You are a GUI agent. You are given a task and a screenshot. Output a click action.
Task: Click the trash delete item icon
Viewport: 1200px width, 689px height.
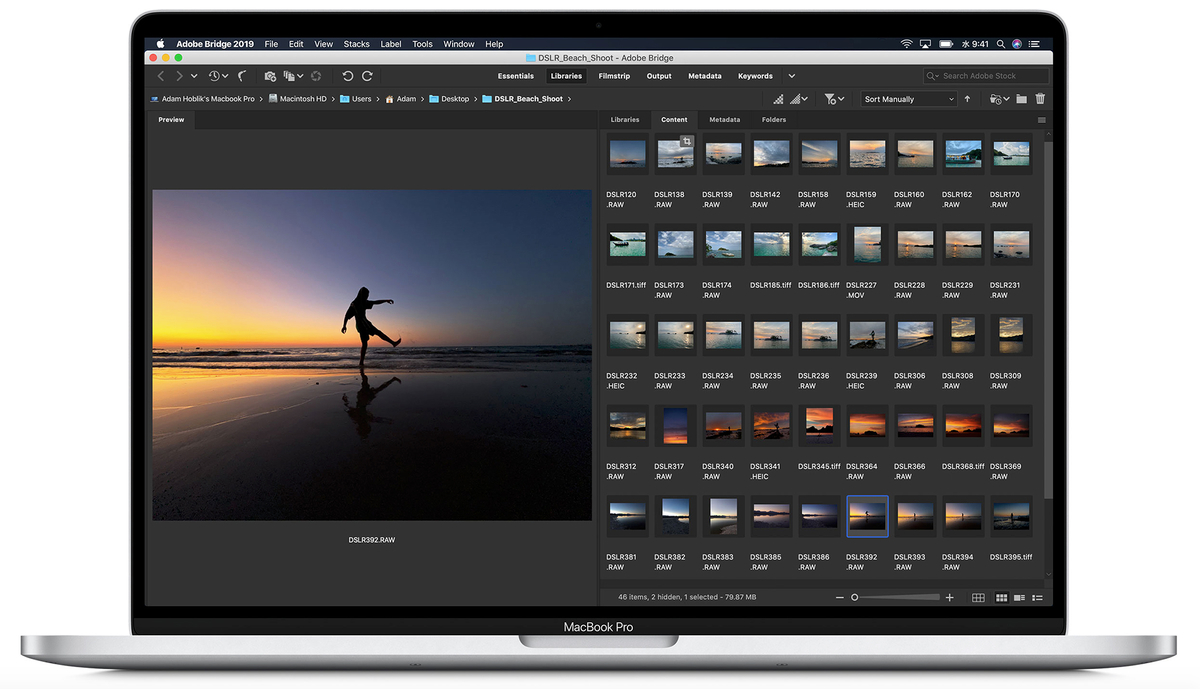[x=1040, y=99]
